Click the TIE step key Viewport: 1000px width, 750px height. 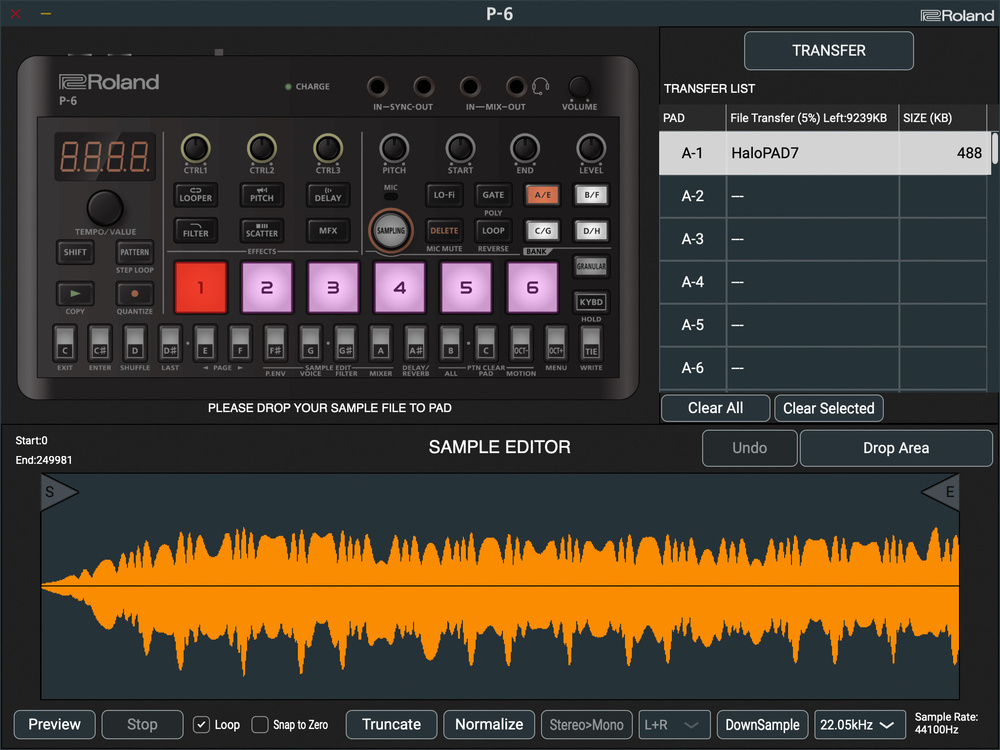click(591, 344)
